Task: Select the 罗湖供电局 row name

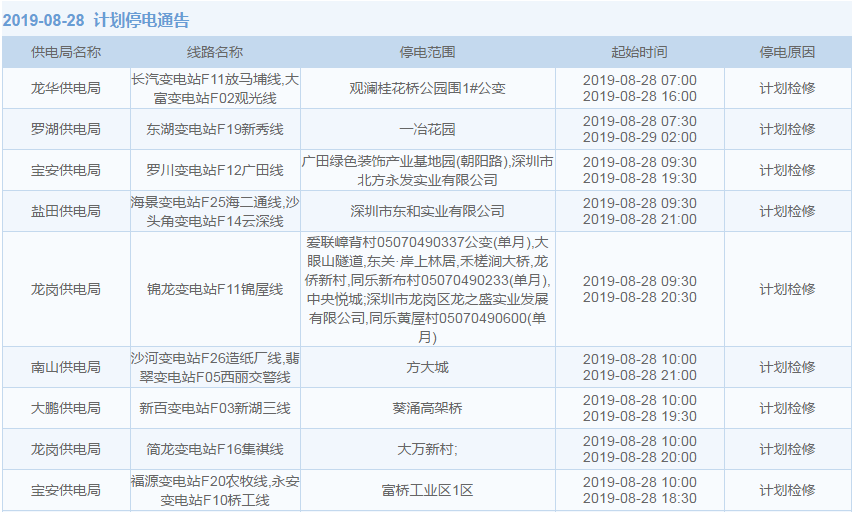Action: tap(66, 129)
